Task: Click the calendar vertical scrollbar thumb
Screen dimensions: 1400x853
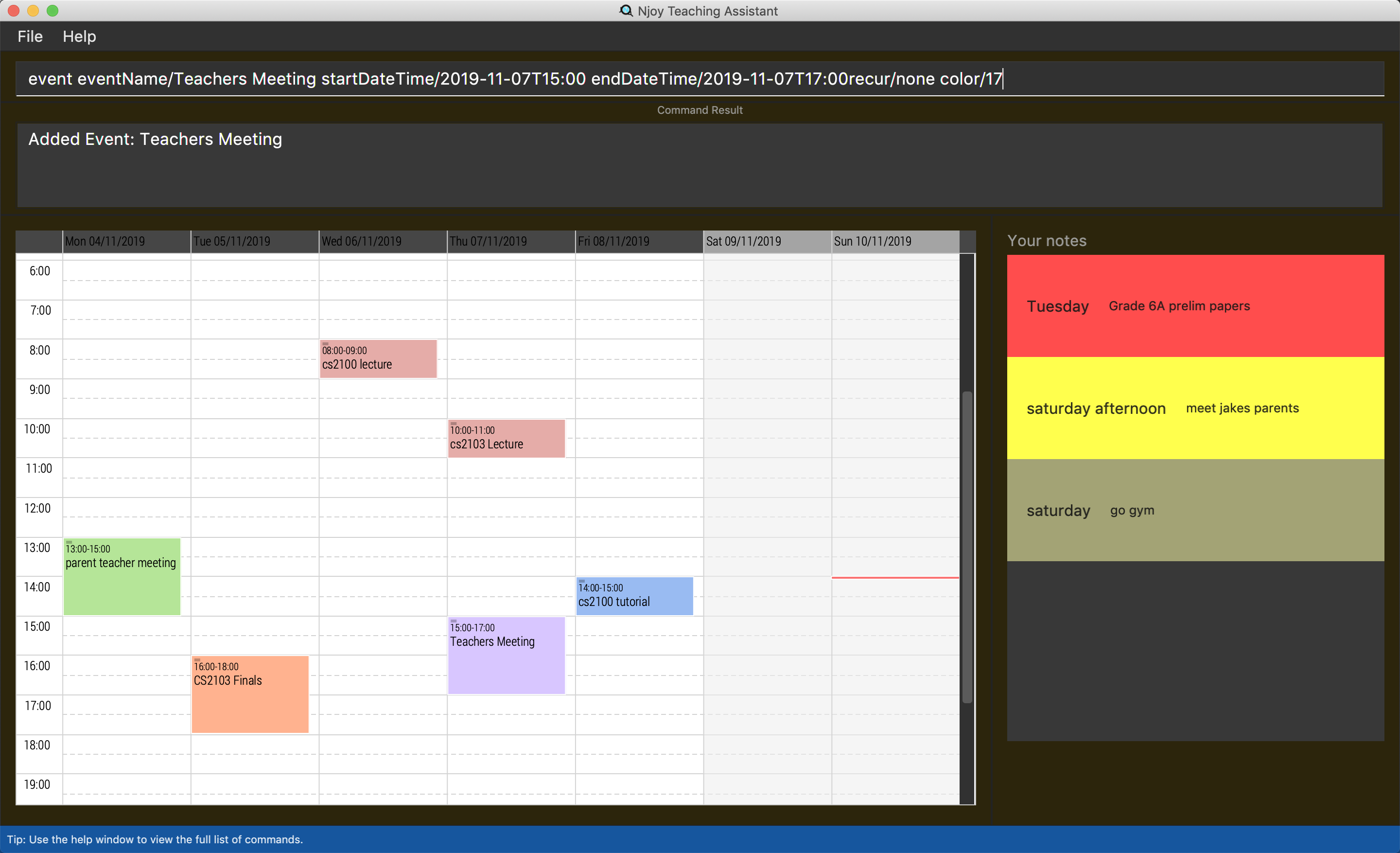Action: click(x=967, y=547)
